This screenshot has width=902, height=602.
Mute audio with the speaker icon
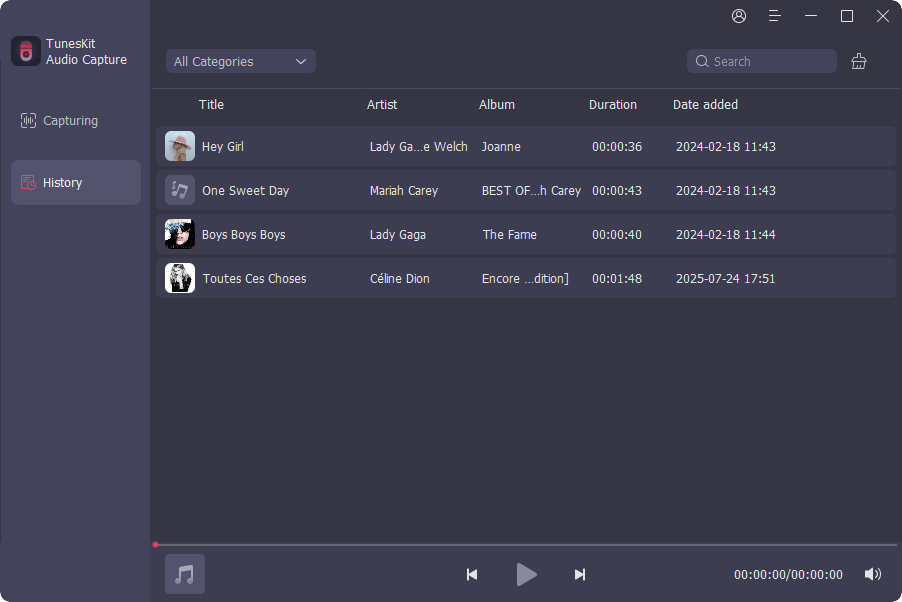(x=873, y=574)
